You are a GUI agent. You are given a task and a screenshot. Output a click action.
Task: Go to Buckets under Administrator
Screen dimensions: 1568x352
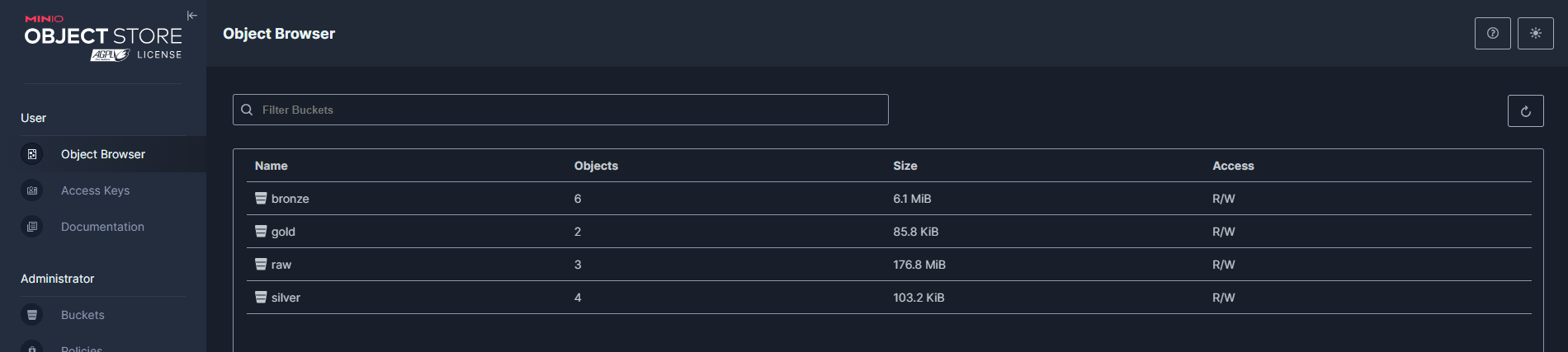(83, 315)
